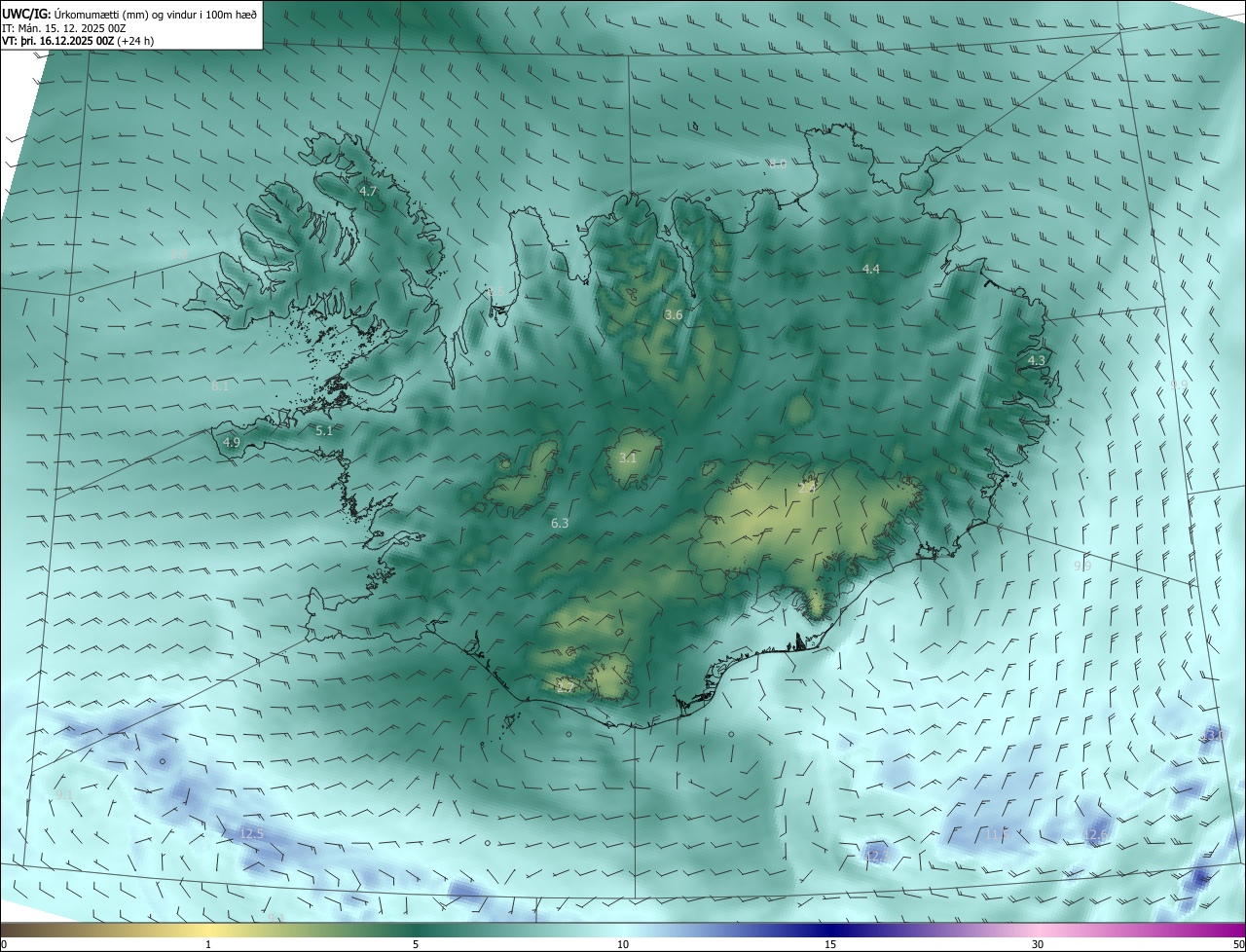Click the 3.6 value in north Iceland
The image size is (1246, 952).
[x=674, y=314]
